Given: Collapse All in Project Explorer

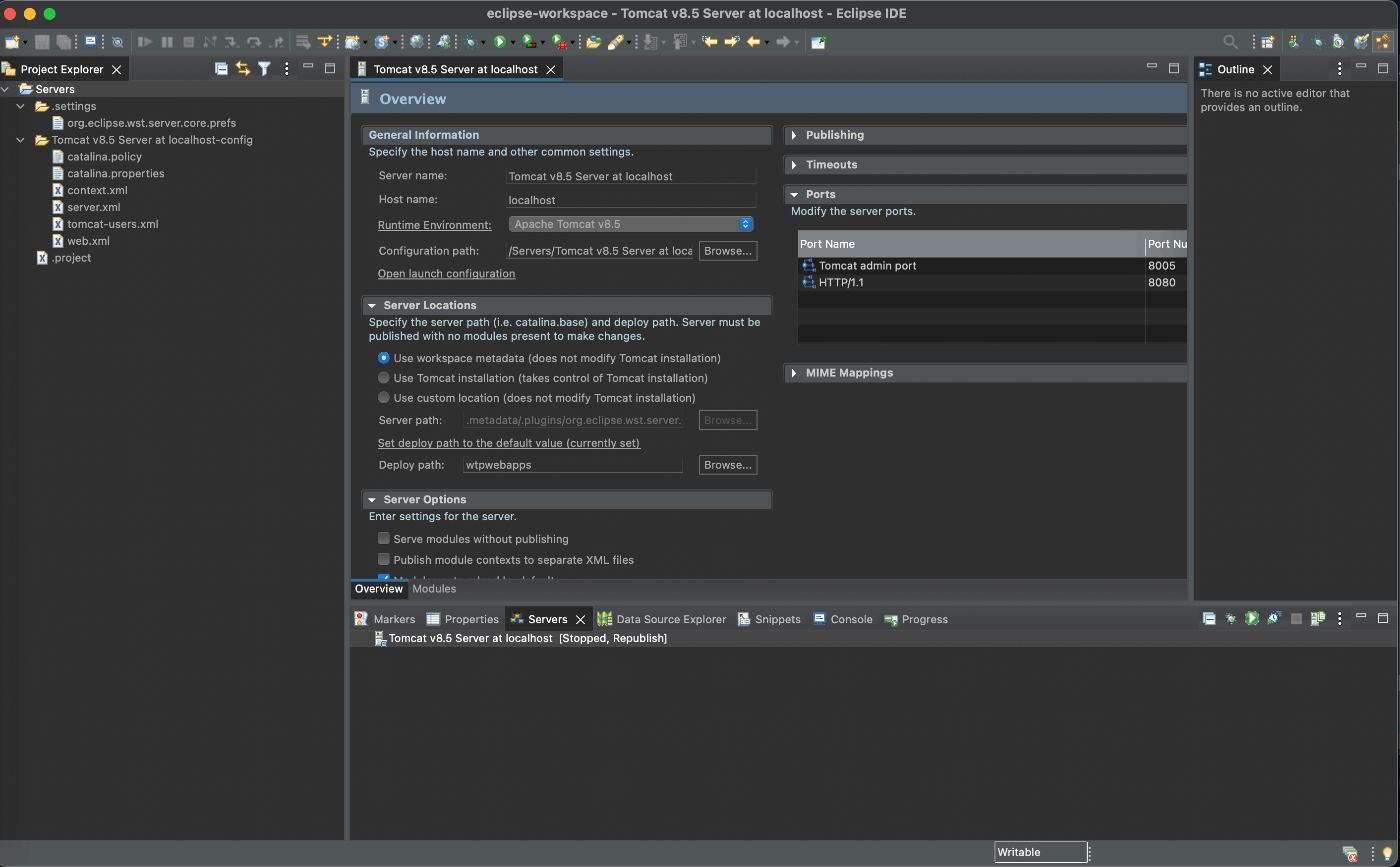Looking at the screenshot, I should click(221, 69).
